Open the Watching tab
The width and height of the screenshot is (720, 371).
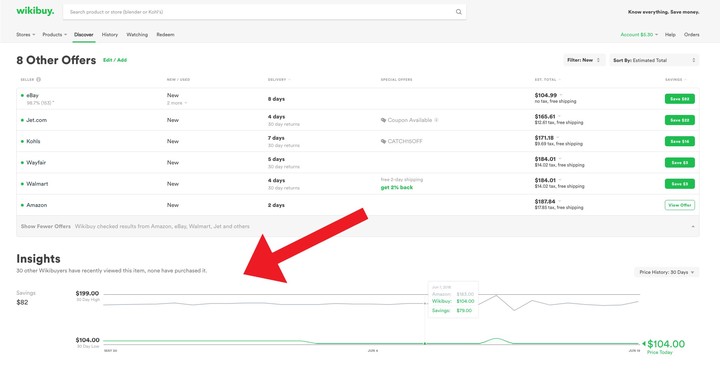(x=137, y=34)
